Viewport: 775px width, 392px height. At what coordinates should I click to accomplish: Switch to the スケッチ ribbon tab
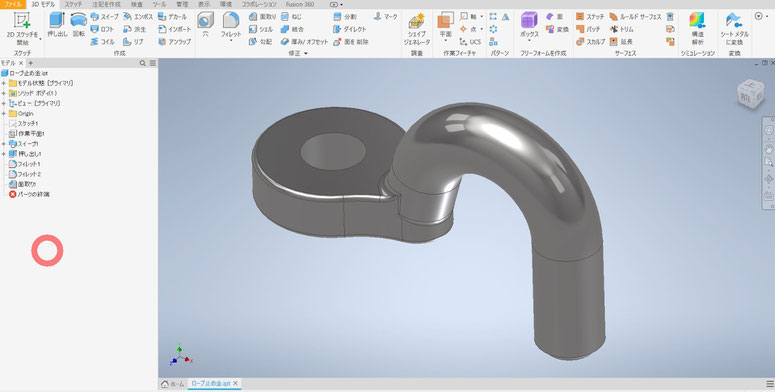click(x=74, y=4)
